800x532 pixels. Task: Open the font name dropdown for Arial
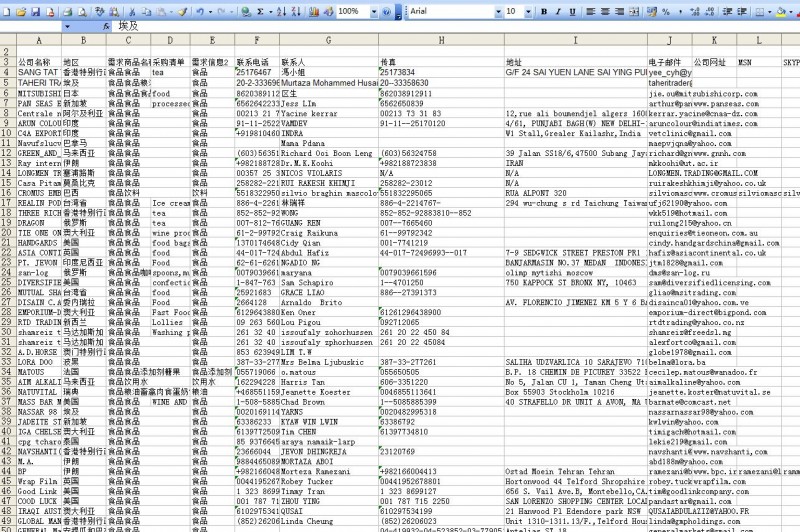click(498, 12)
